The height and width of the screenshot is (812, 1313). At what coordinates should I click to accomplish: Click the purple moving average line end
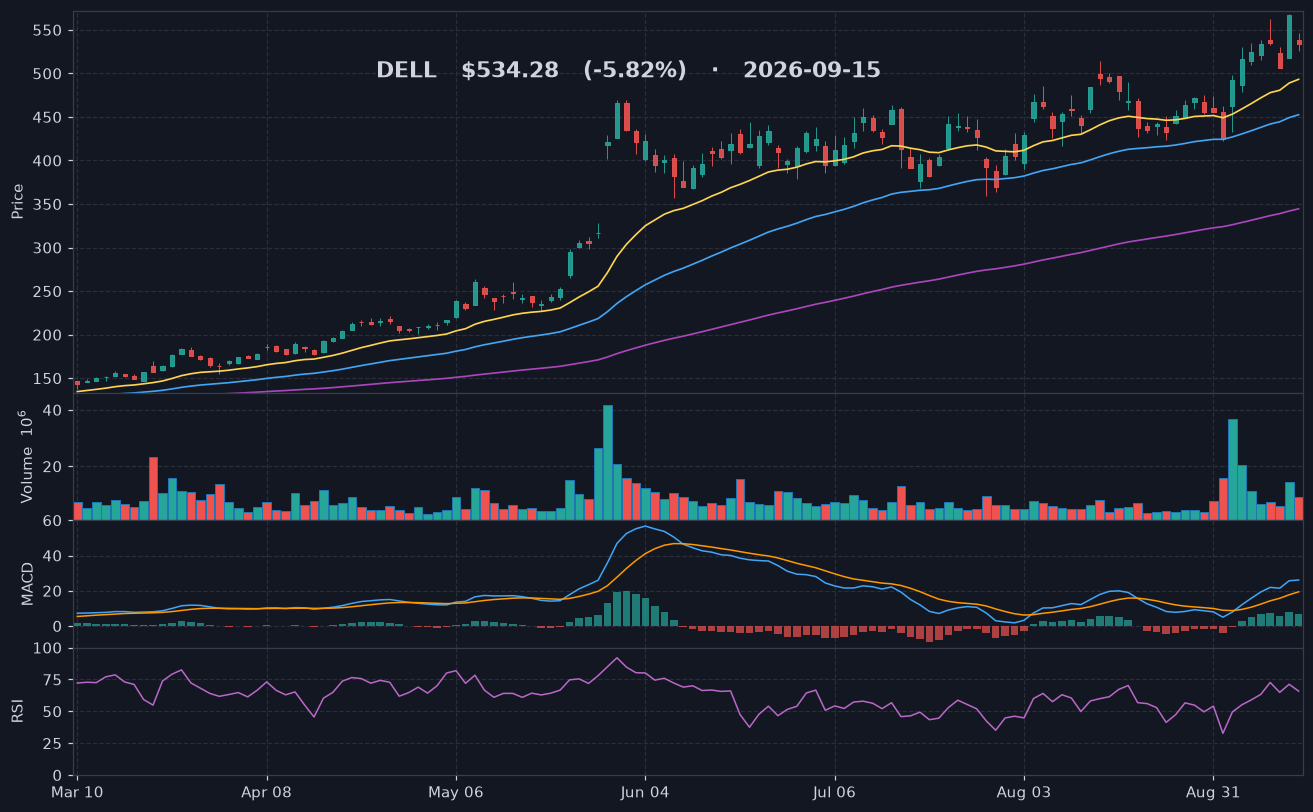(x=1299, y=209)
